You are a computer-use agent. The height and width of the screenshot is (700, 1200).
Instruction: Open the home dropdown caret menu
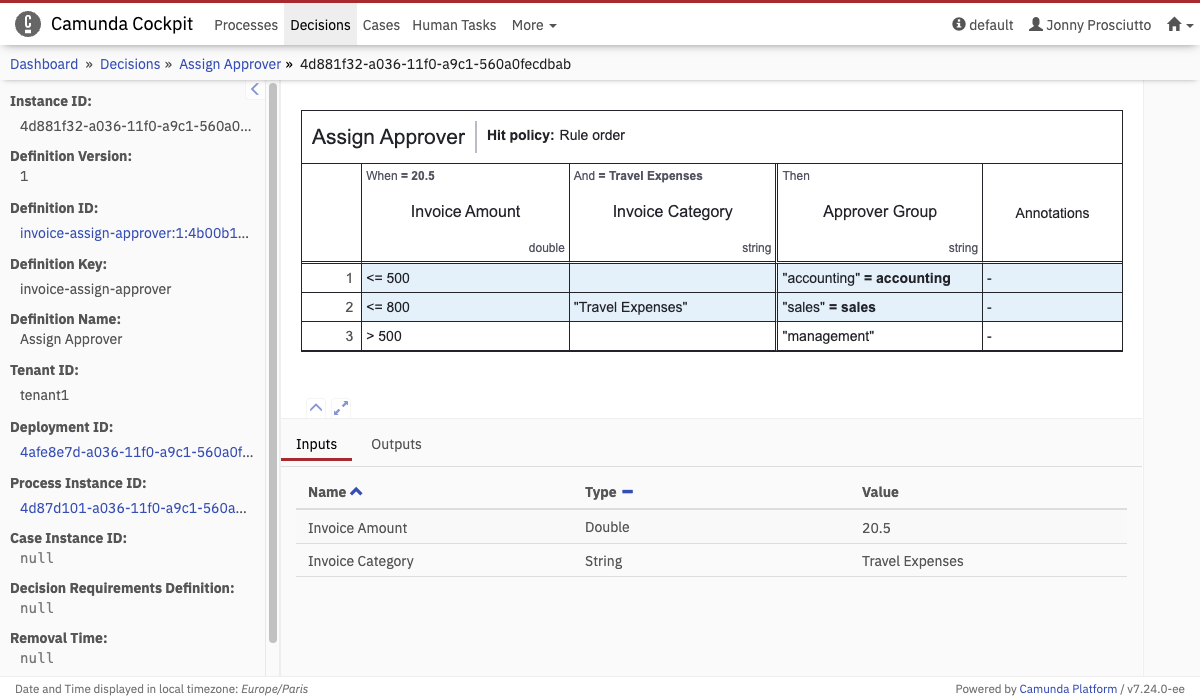point(1189,26)
